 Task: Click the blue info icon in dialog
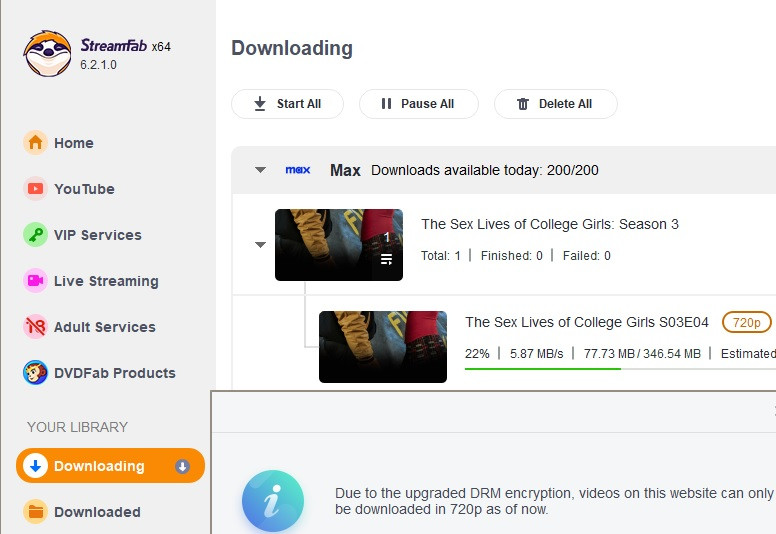click(273, 501)
